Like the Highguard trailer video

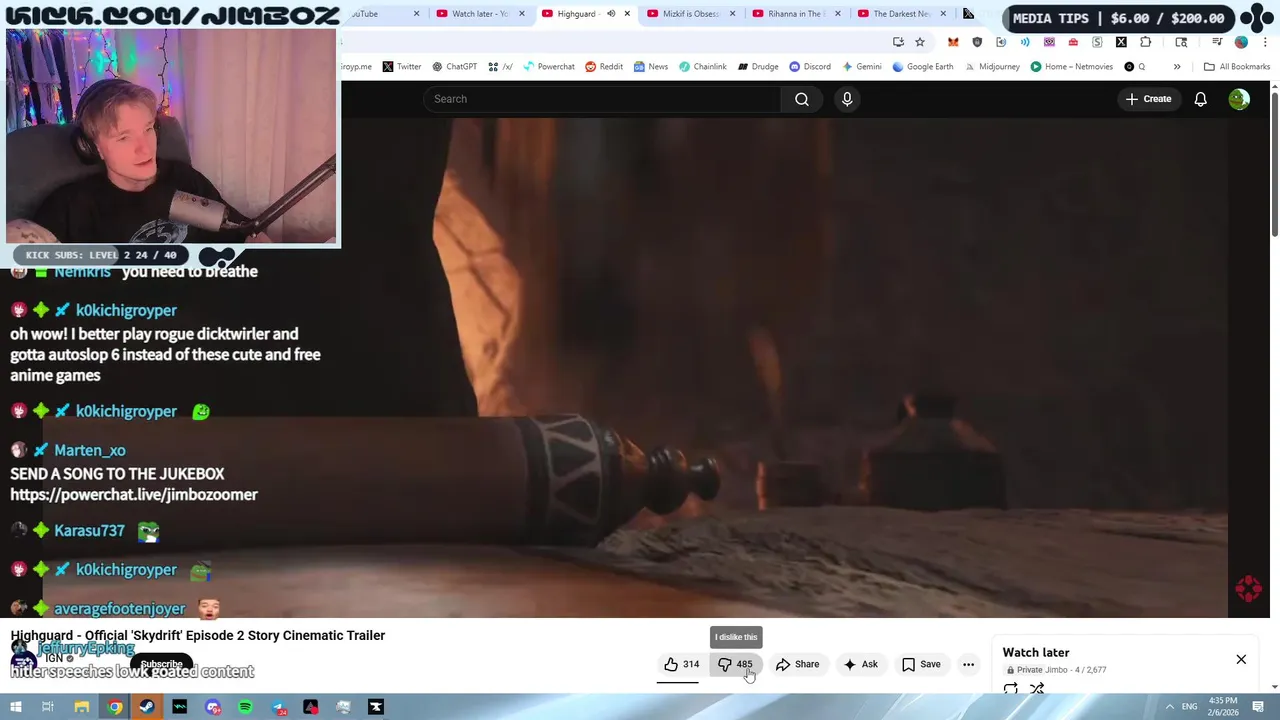681,664
